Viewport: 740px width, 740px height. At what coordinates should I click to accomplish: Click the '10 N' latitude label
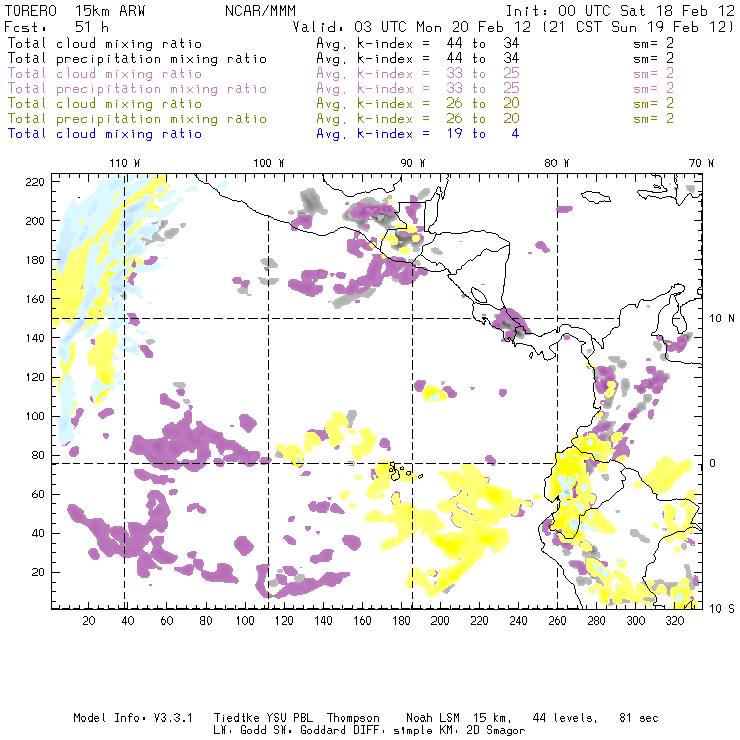point(722,319)
